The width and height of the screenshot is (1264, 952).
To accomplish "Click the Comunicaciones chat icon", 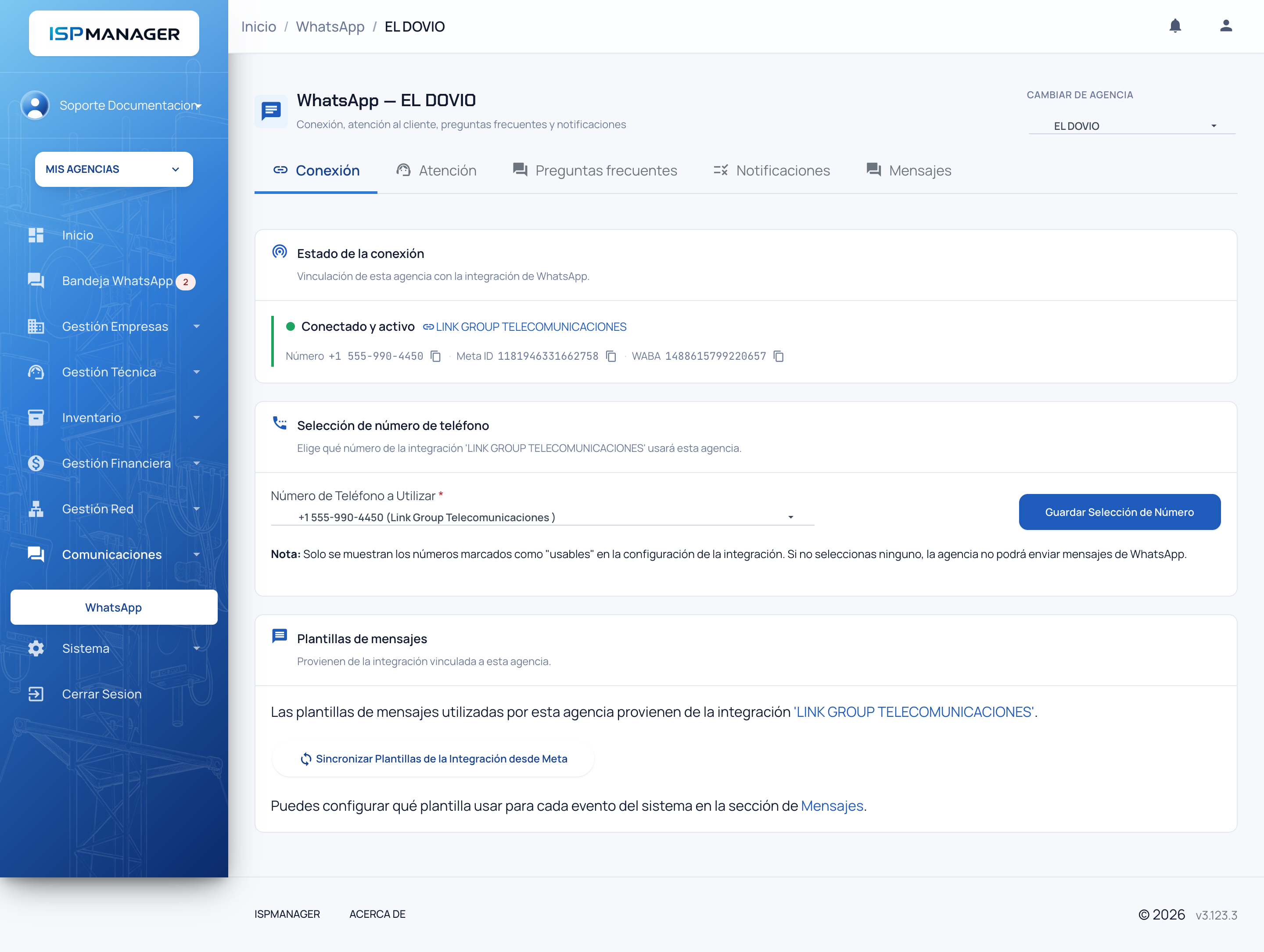I will (x=36, y=555).
